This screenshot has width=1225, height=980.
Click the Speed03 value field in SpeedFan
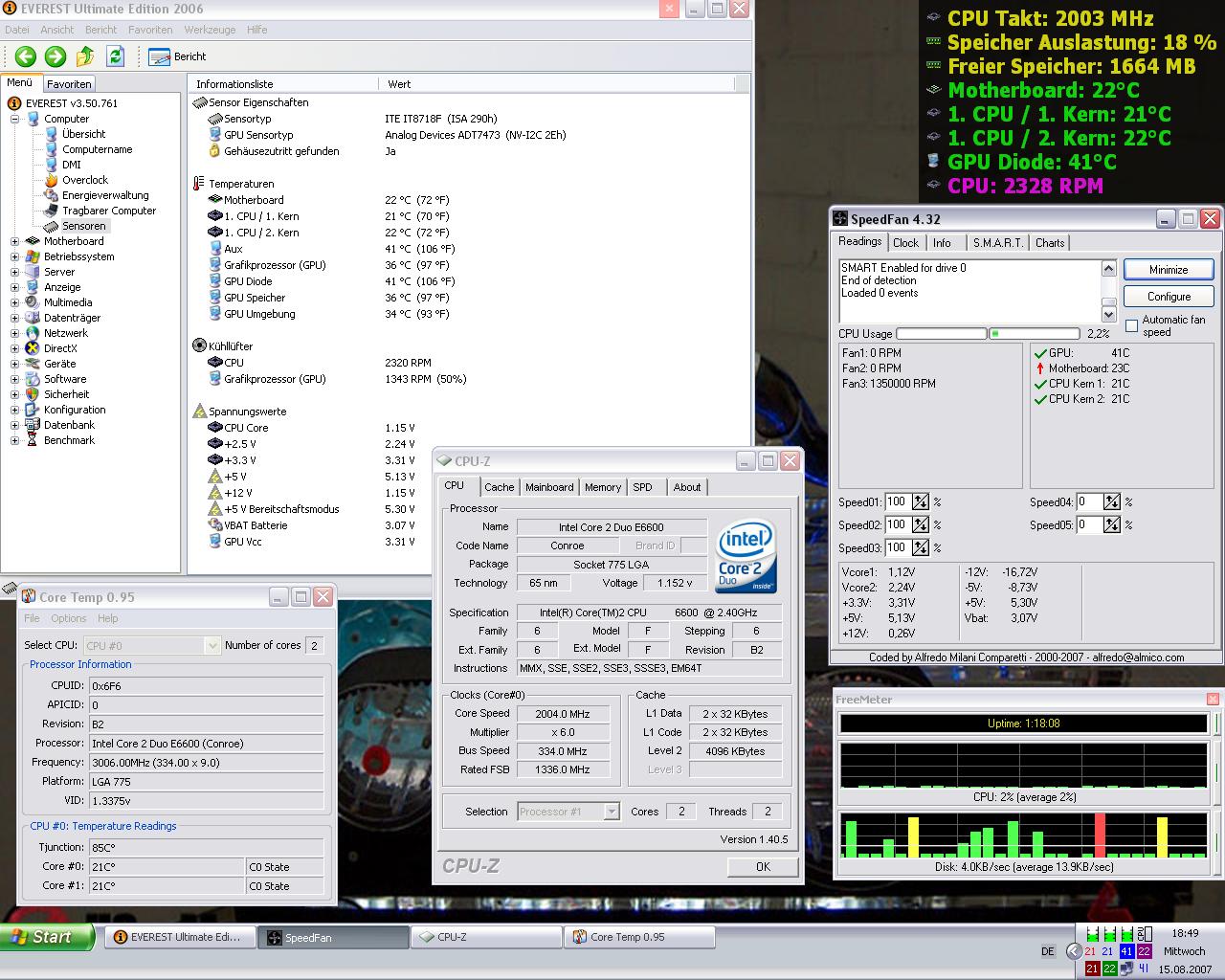(x=897, y=547)
